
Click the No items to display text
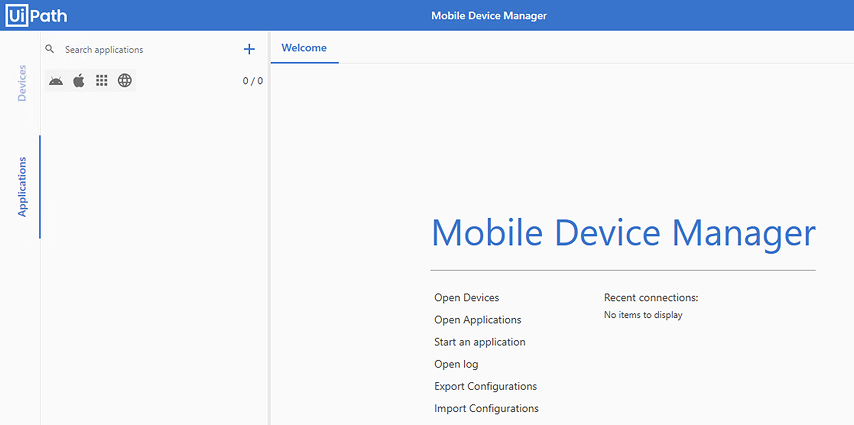[x=643, y=315]
